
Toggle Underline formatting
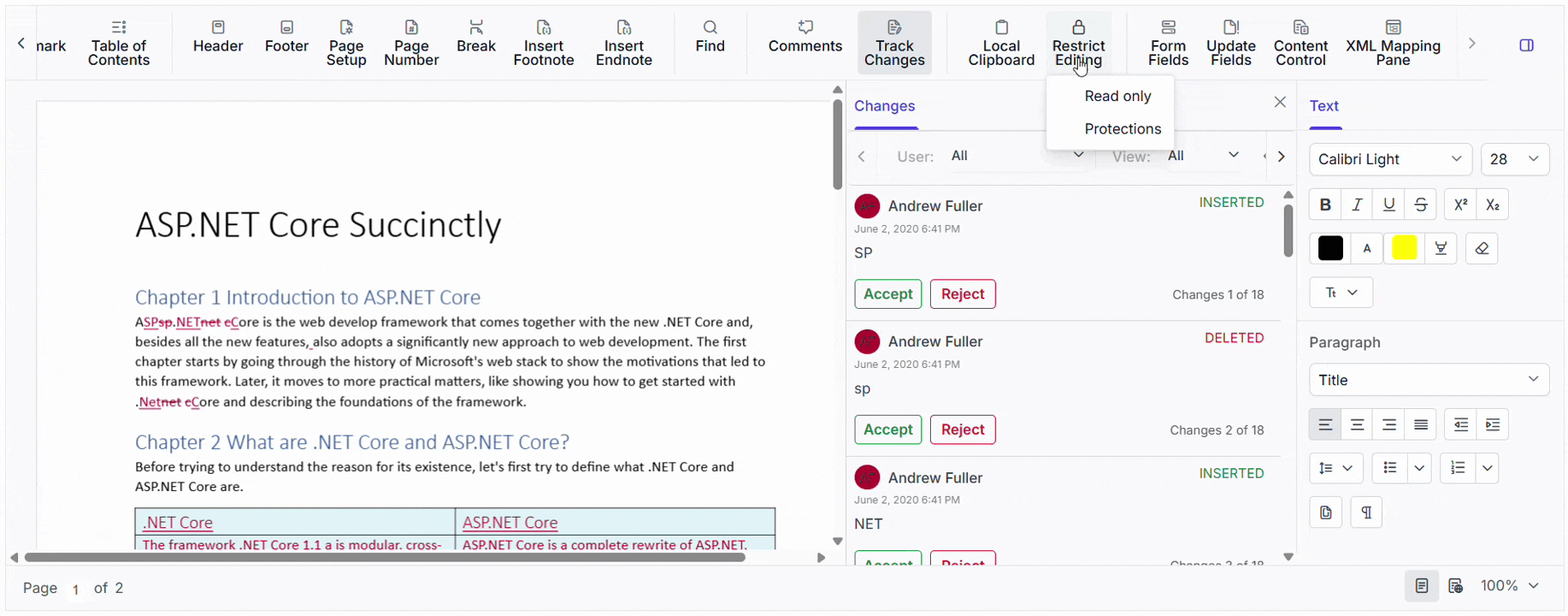coord(1388,204)
